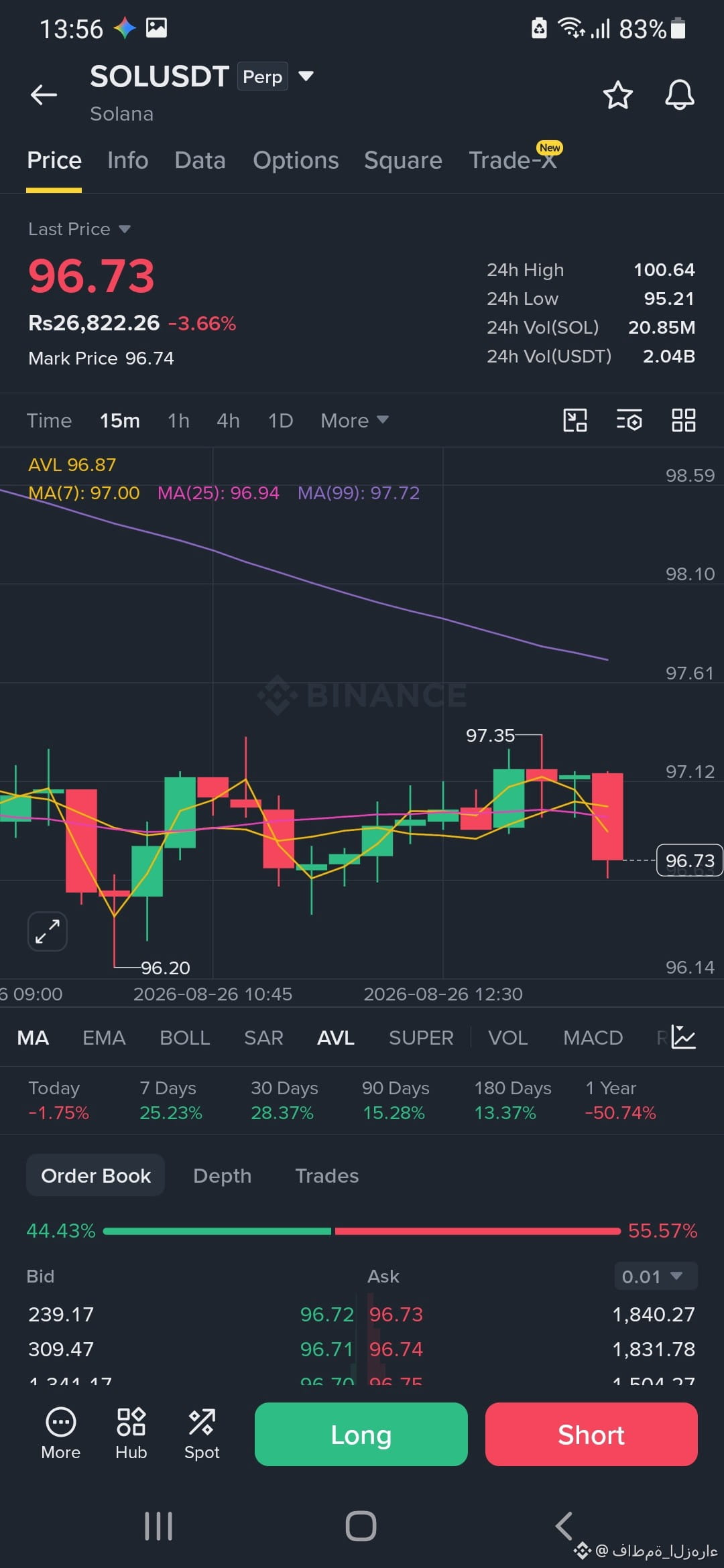Toggle the SUPER indicator
The height and width of the screenshot is (1568, 724).
421,1038
